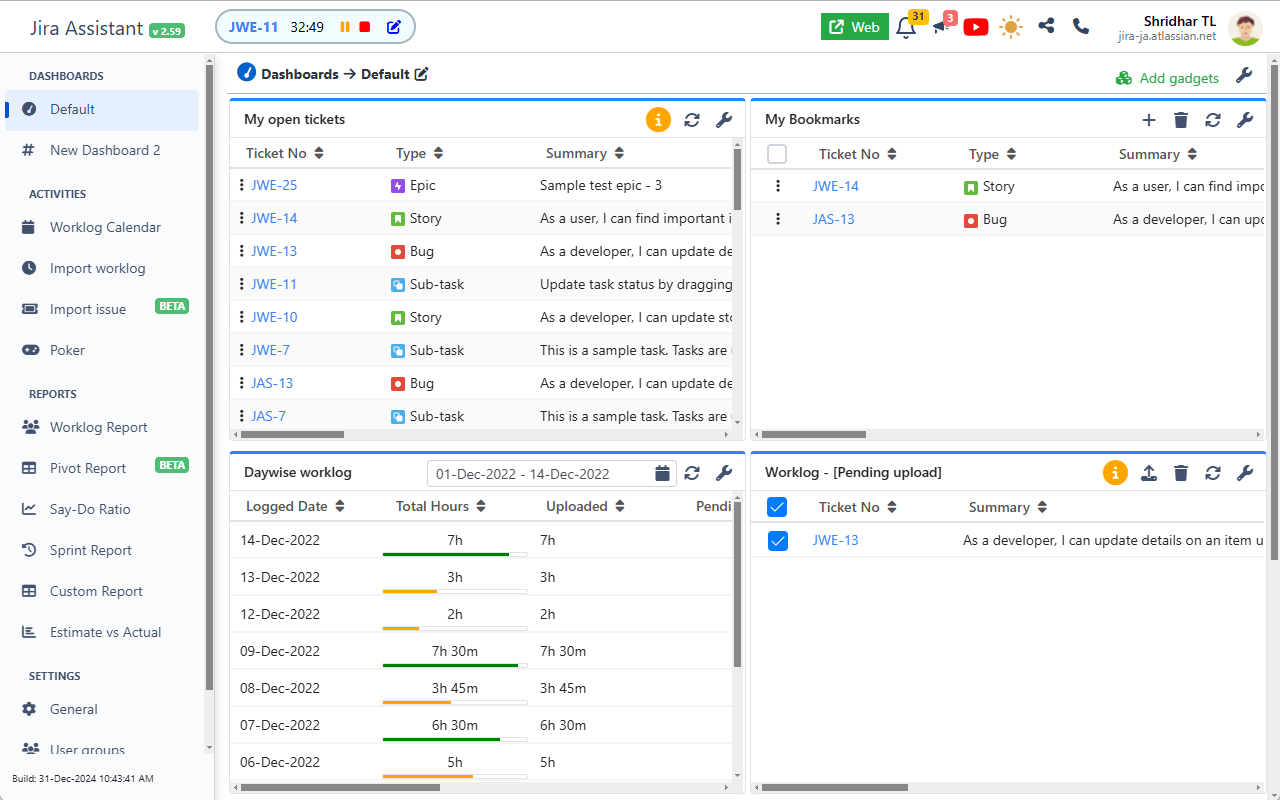The width and height of the screenshot is (1280, 800).
Task: Open row options menu for JWE-25
Action: pos(241,185)
